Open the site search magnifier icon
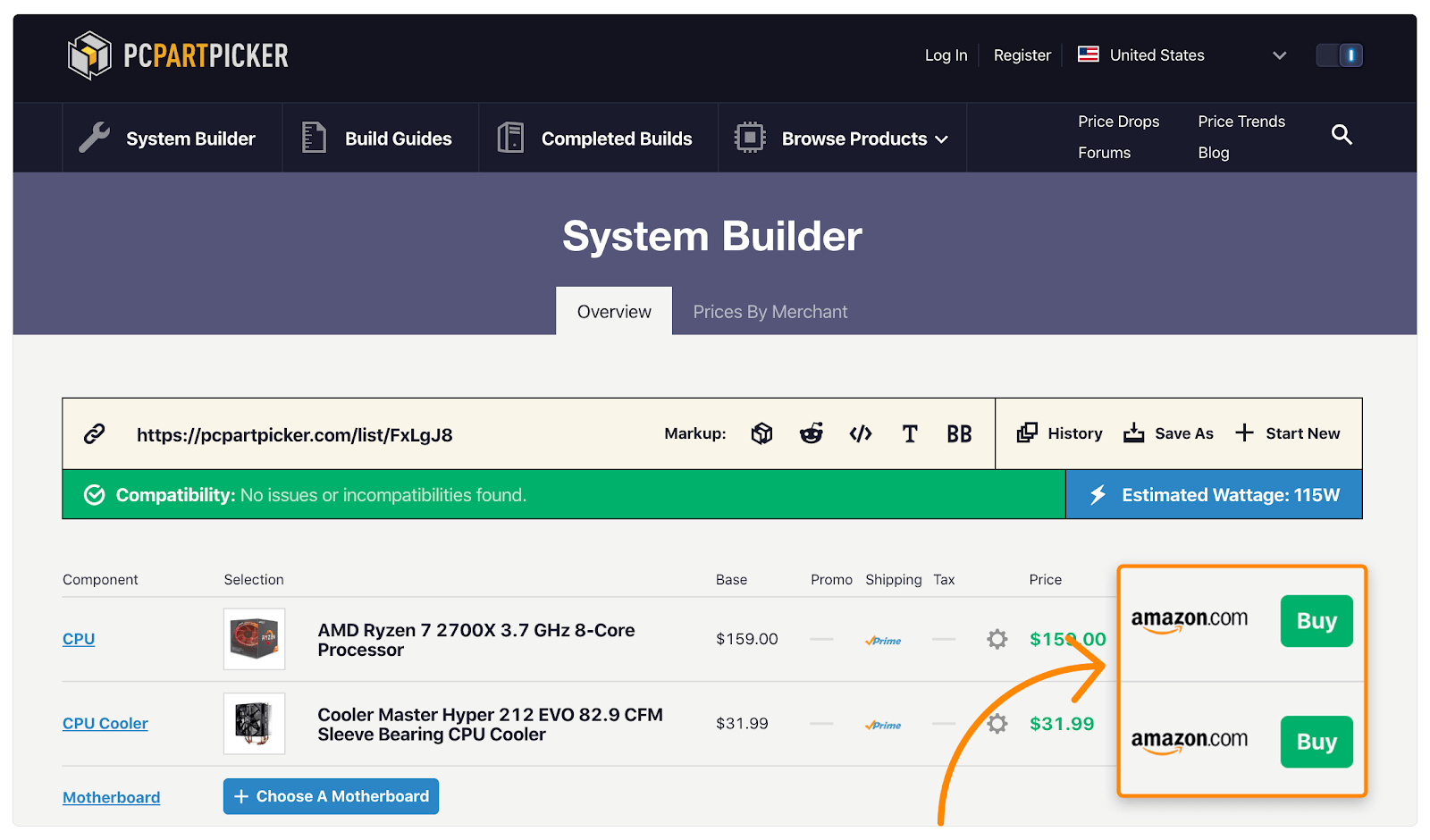The height and width of the screenshot is (840, 1430). click(x=1341, y=135)
